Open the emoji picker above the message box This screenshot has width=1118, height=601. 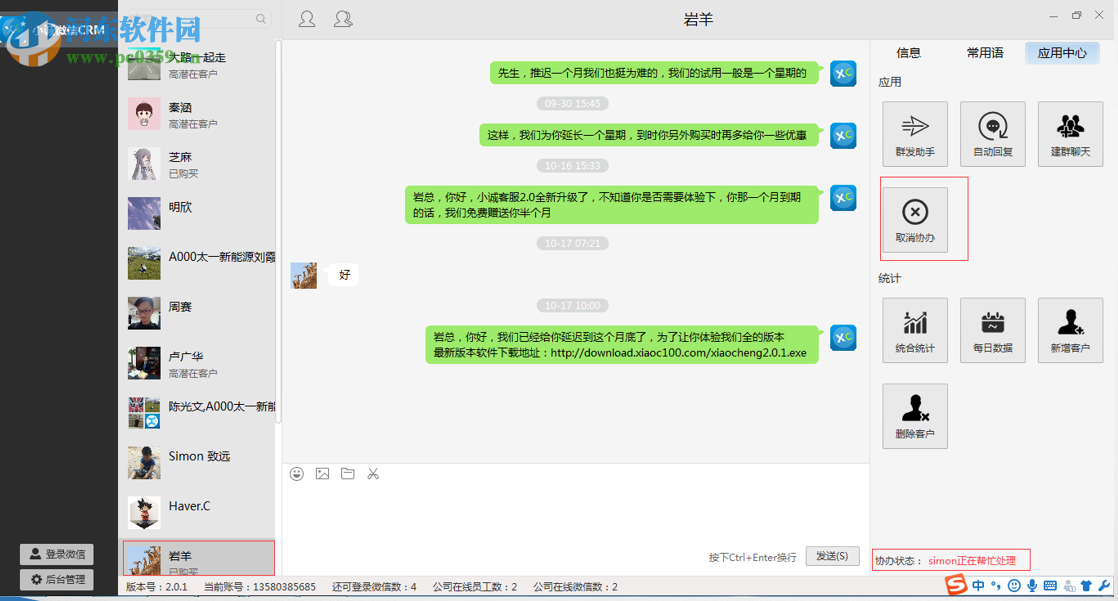point(296,473)
